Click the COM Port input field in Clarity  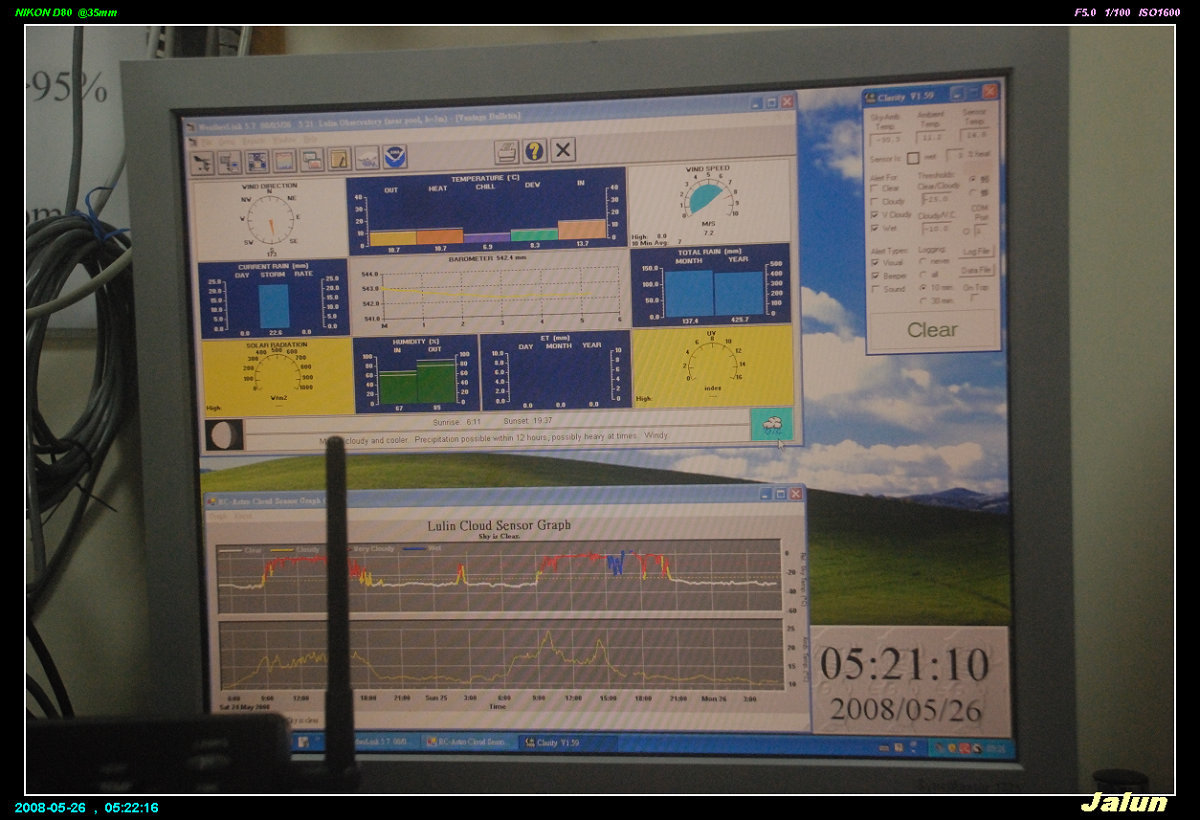(980, 230)
